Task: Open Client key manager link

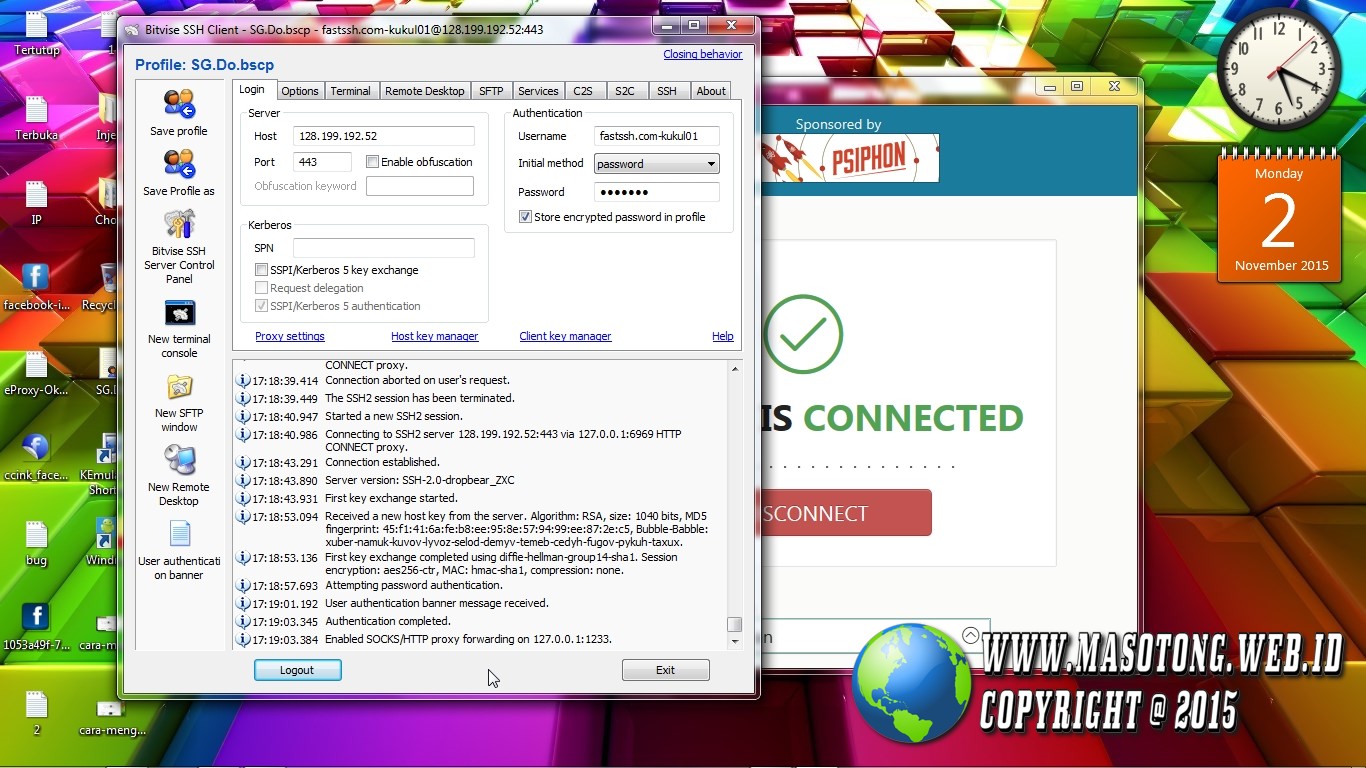Action: pos(565,336)
